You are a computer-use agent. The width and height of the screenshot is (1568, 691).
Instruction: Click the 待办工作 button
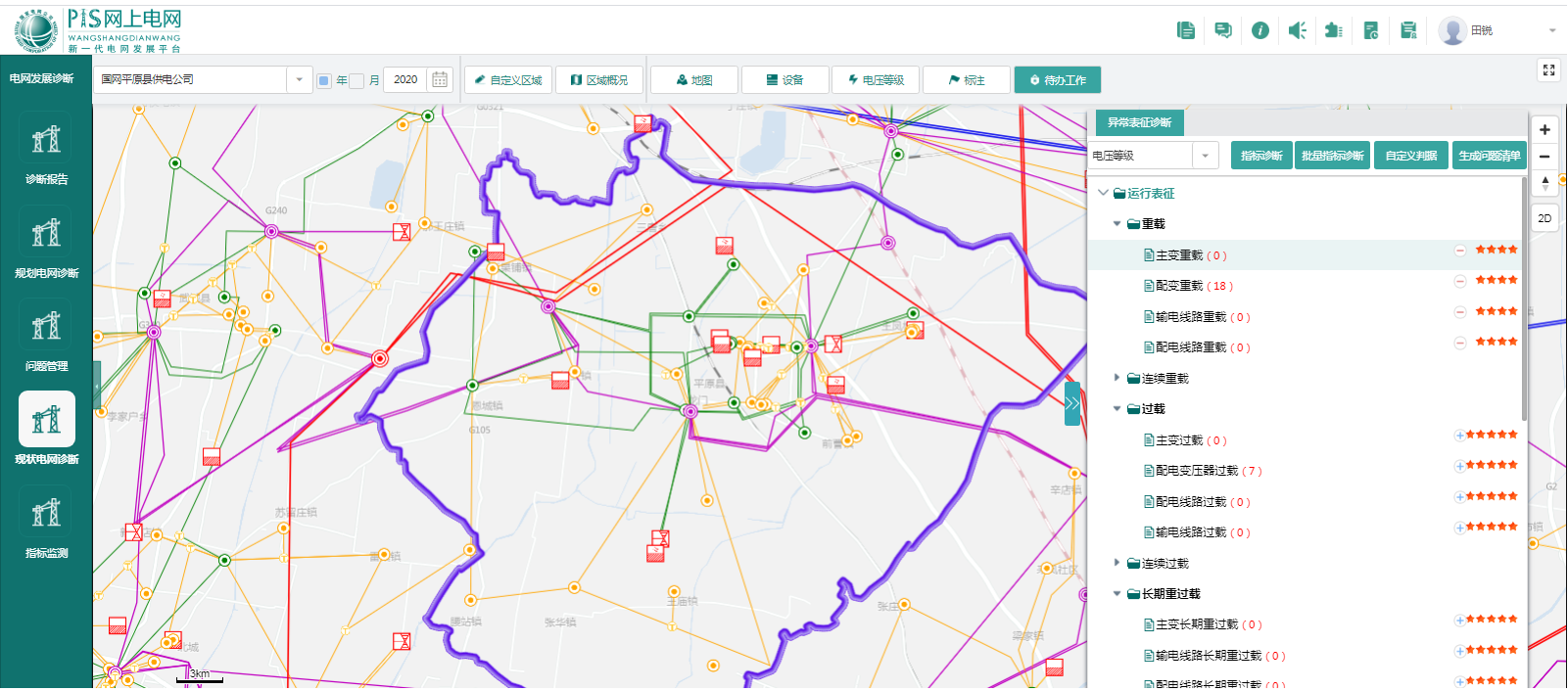1057,80
